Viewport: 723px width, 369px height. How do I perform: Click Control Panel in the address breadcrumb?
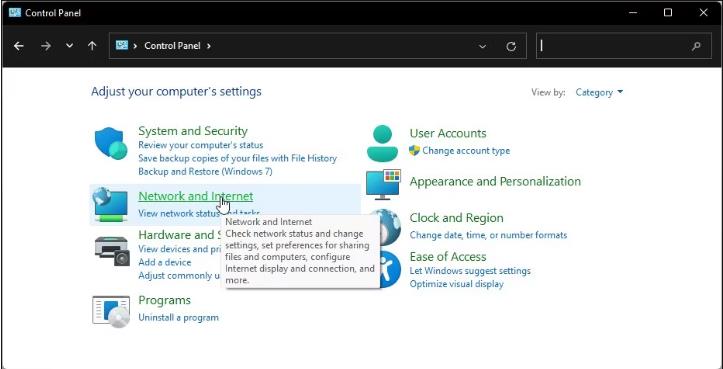coord(172,46)
